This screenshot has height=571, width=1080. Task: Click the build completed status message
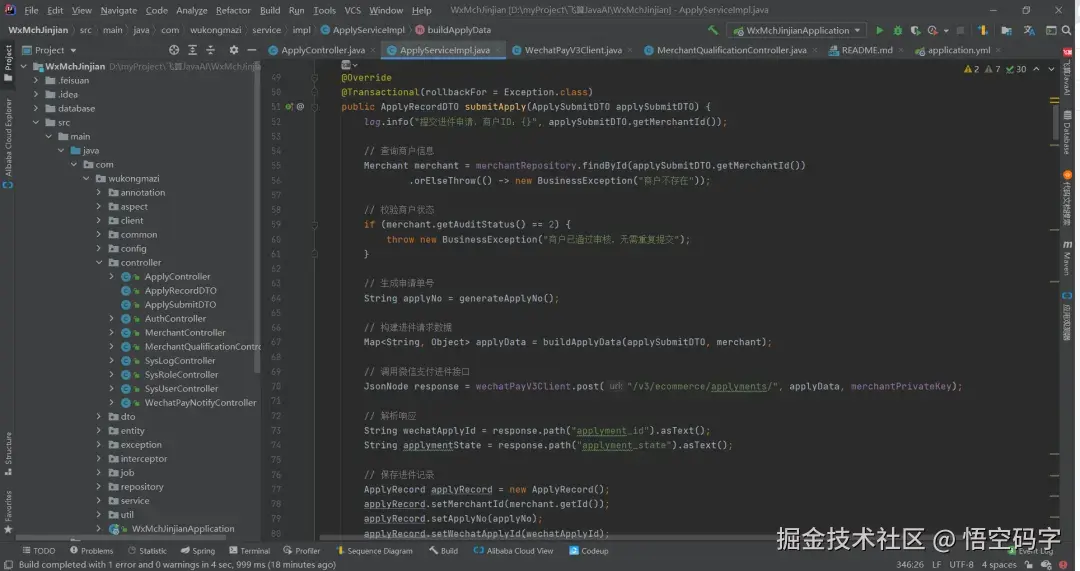177,565
